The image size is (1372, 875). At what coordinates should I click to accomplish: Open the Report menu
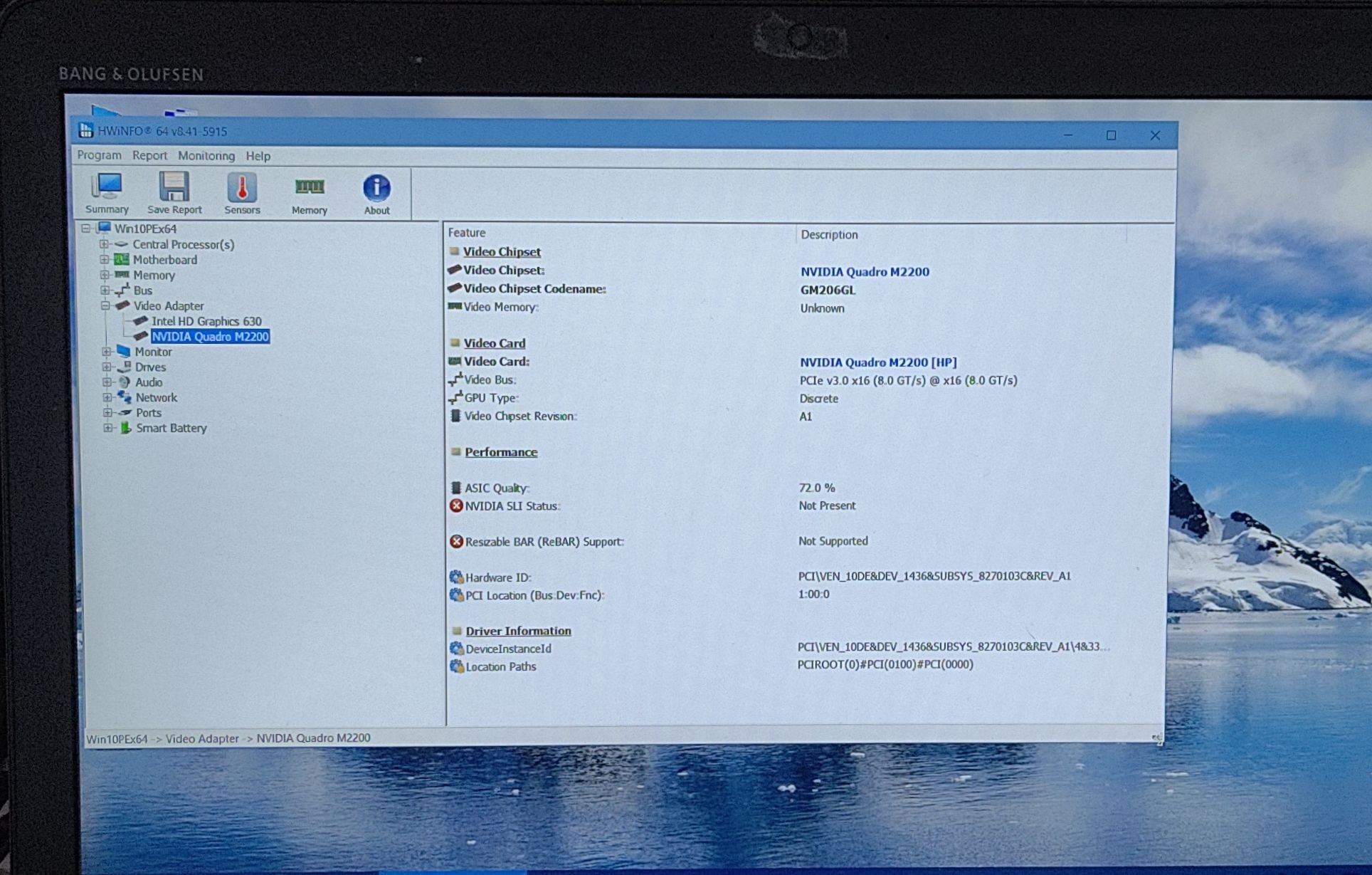(x=149, y=155)
